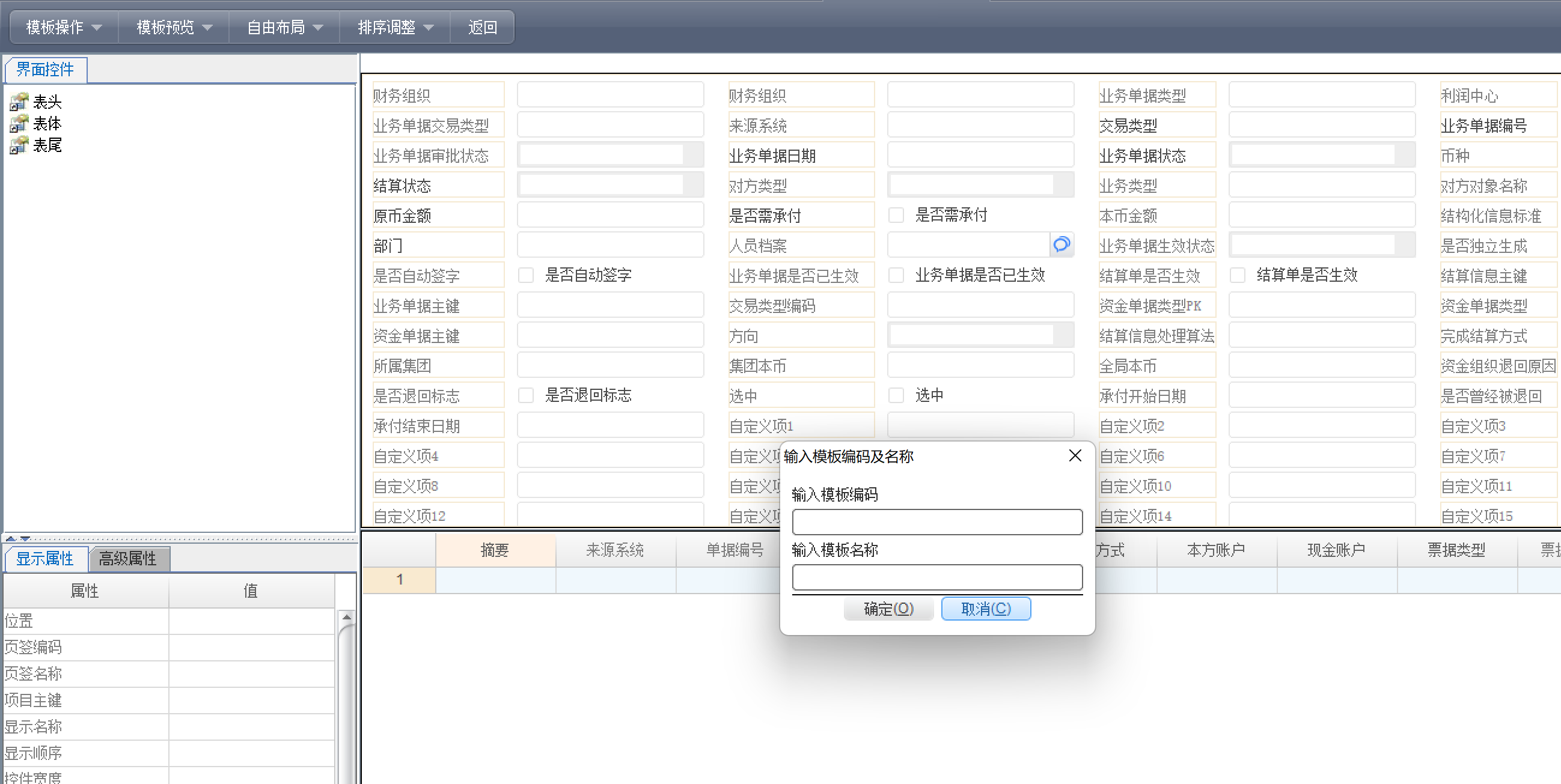Click the 部门 field label
Screen dimensions: 1561x784
(x=438, y=245)
